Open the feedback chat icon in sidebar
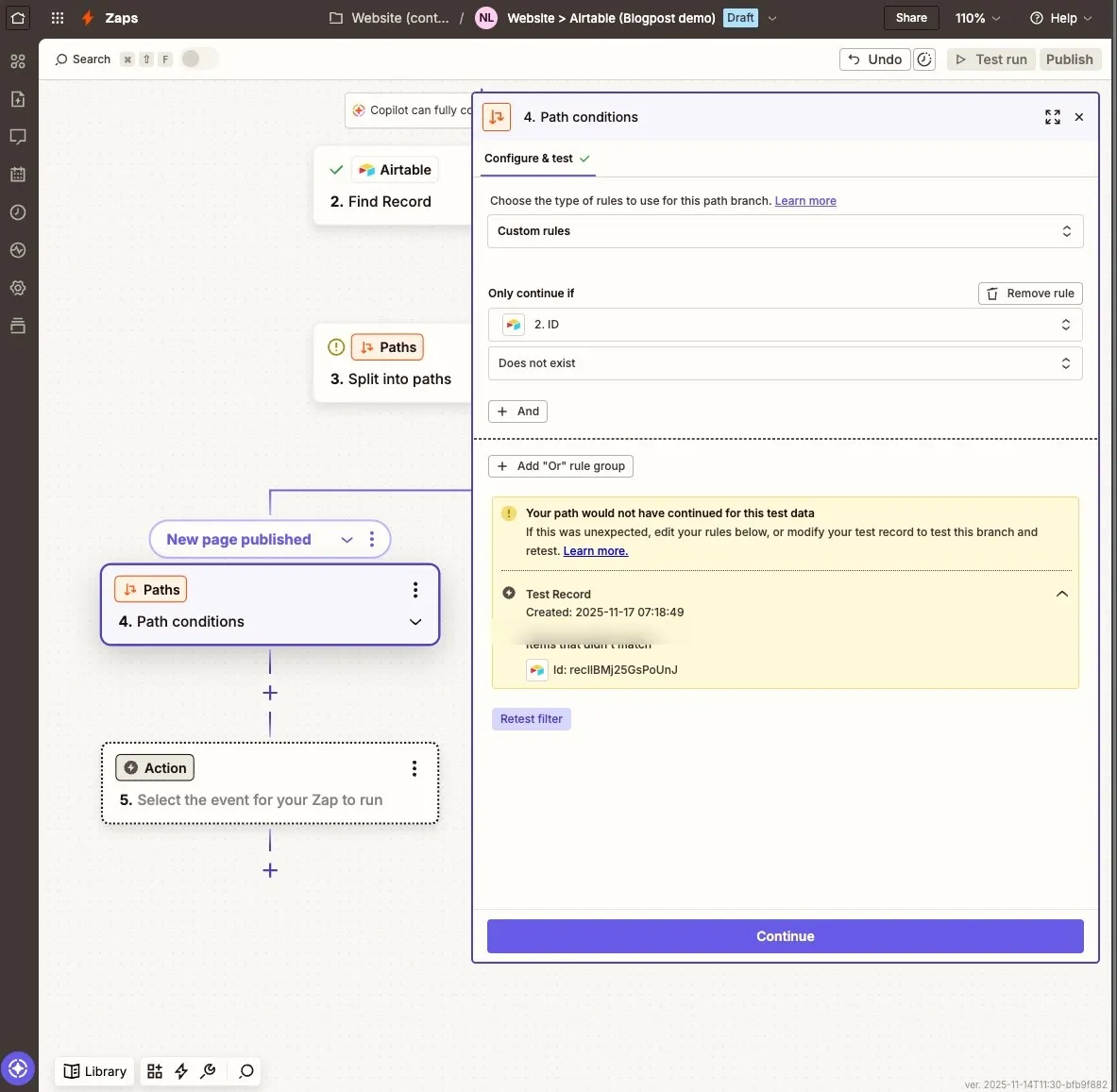Screen dimensions: 1117x1092 pyautogui.click(x=18, y=137)
